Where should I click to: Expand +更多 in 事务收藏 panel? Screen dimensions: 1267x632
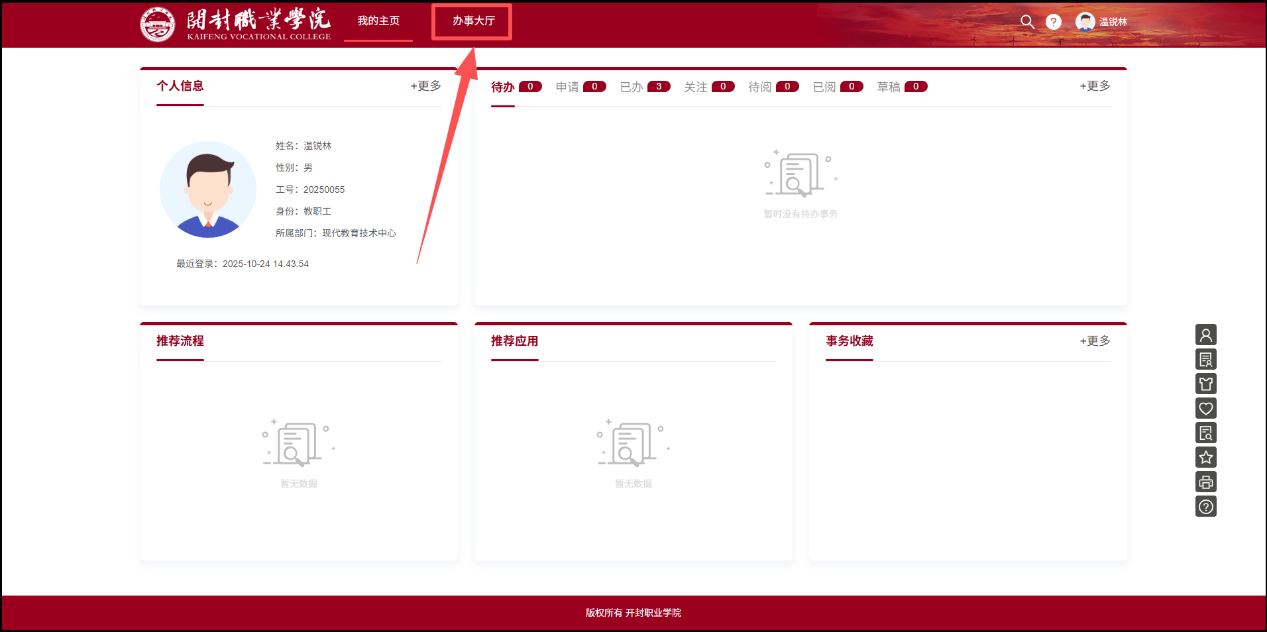coord(1095,341)
